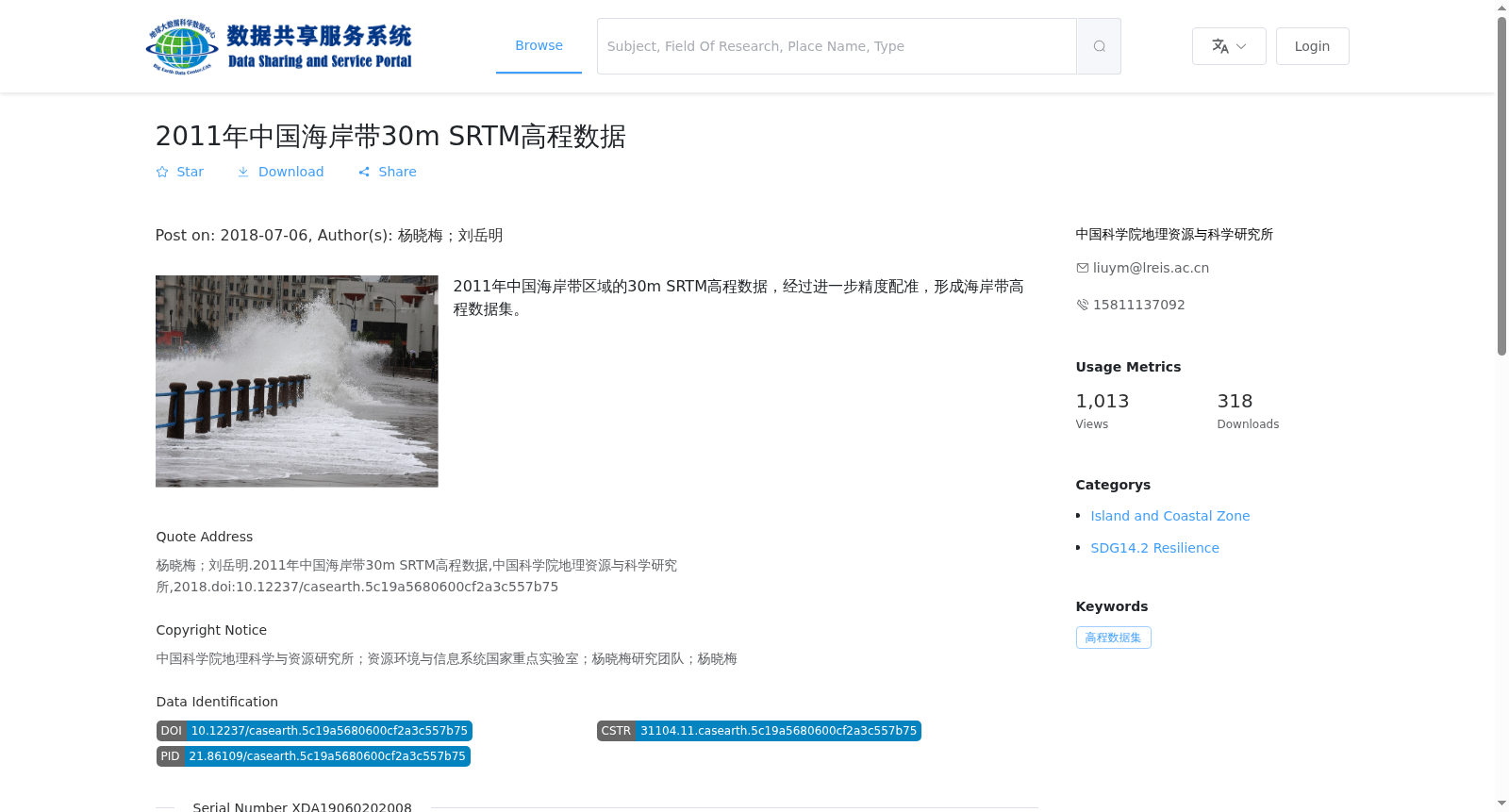Click the Quote Address citation text
Screen dimensions: 1509x812
[416, 576]
